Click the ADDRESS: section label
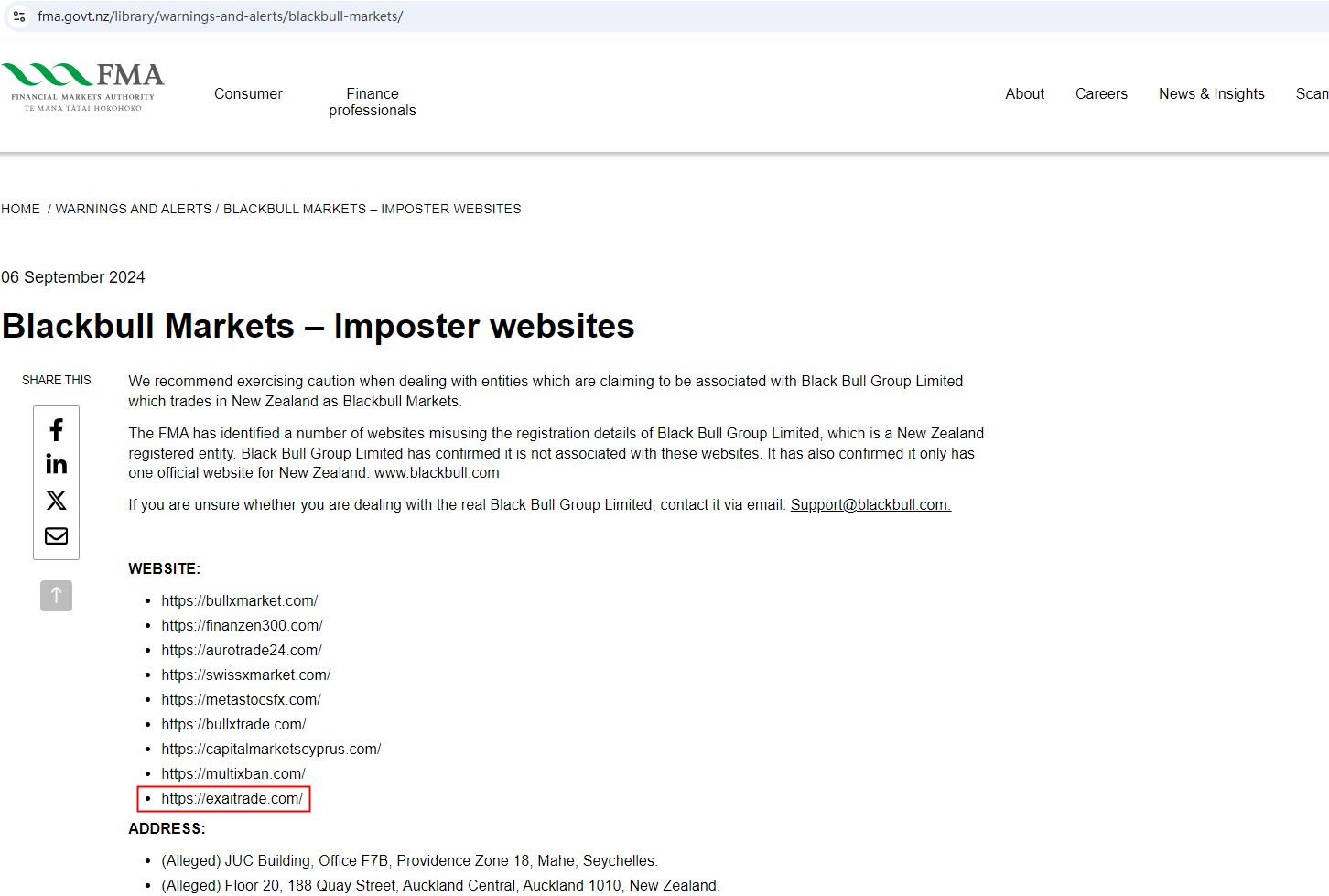 [x=167, y=828]
